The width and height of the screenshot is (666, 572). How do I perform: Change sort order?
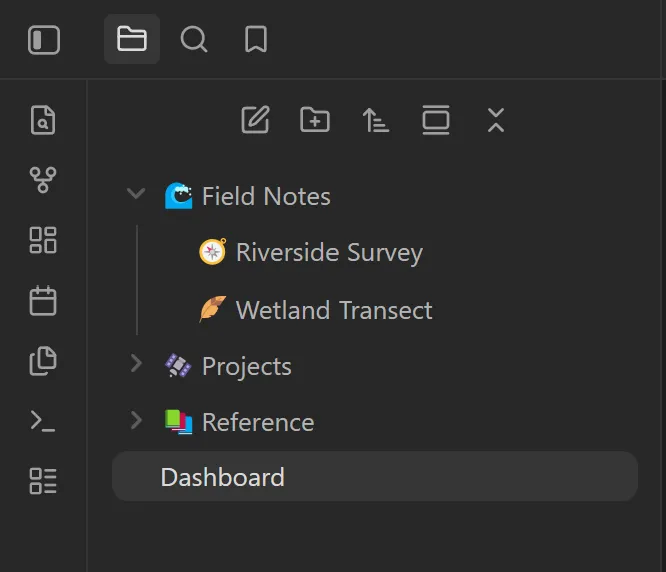coord(375,120)
